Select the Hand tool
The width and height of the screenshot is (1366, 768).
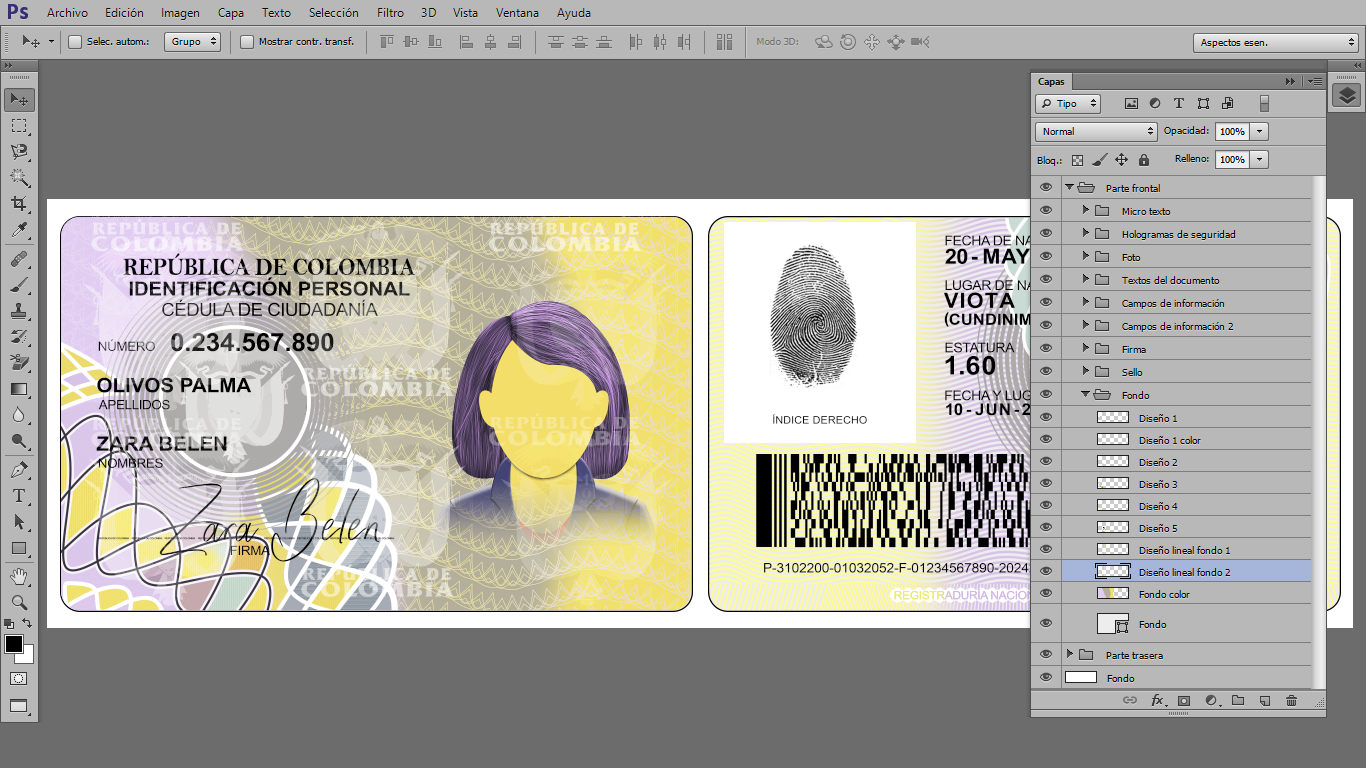click(x=19, y=577)
